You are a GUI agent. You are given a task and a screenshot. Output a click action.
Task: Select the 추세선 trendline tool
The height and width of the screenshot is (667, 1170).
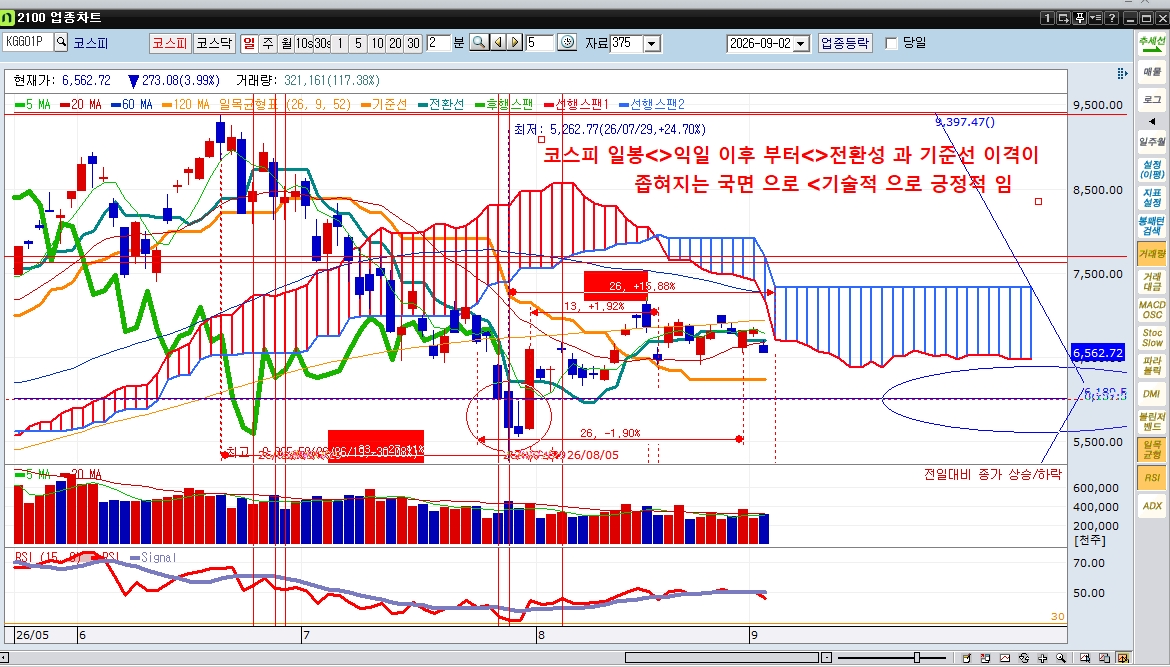click(x=1151, y=46)
